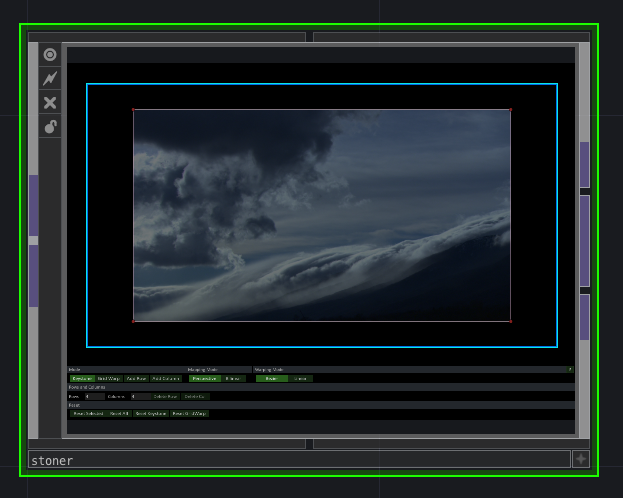Toggle the Clone Immune circle flag
The width and height of the screenshot is (623, 498).
(x=50, y=54)
